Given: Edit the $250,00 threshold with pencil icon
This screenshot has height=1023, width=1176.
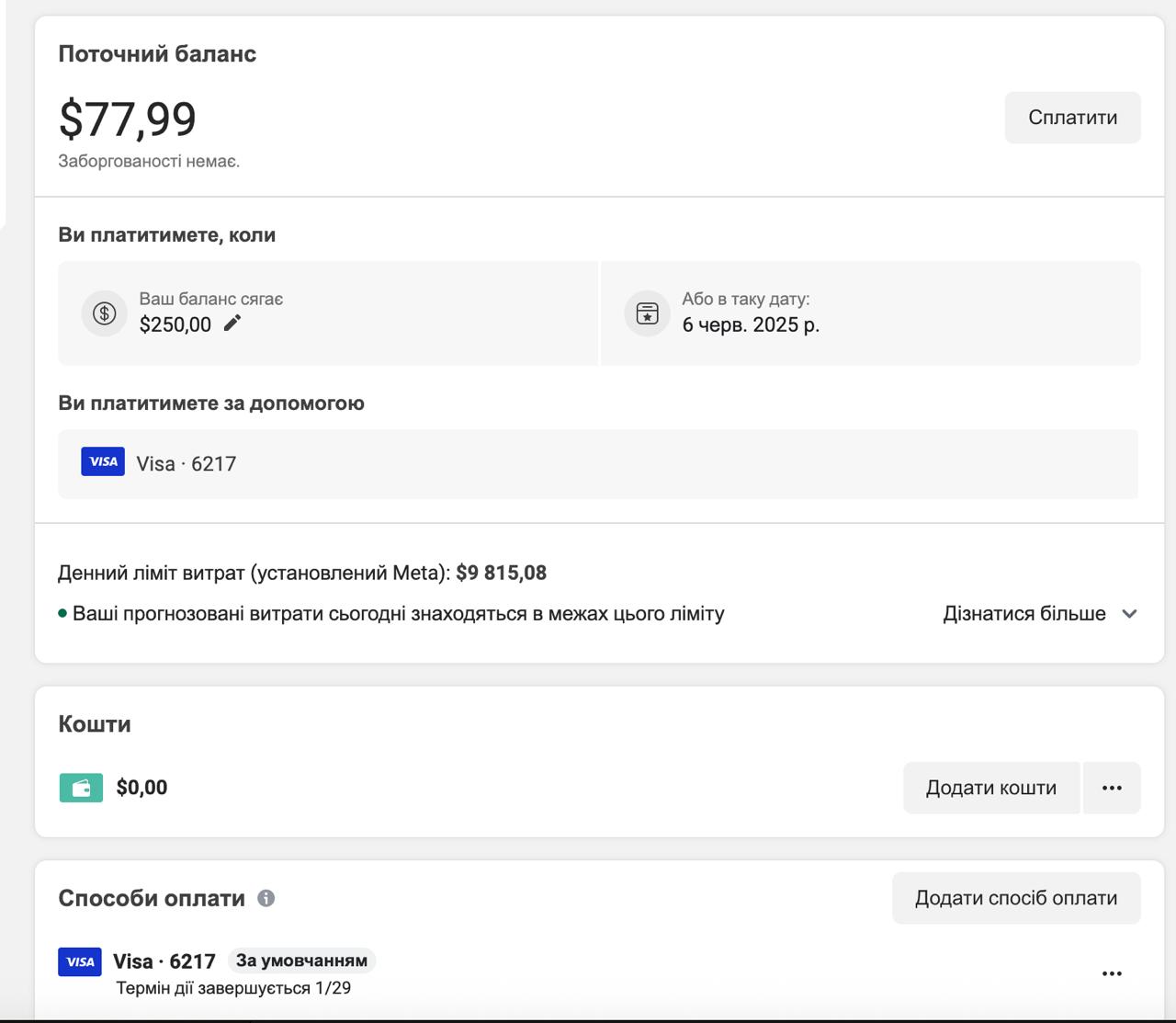Looking at the screenshot, I should pyautogui.click(x=232, y=324).
